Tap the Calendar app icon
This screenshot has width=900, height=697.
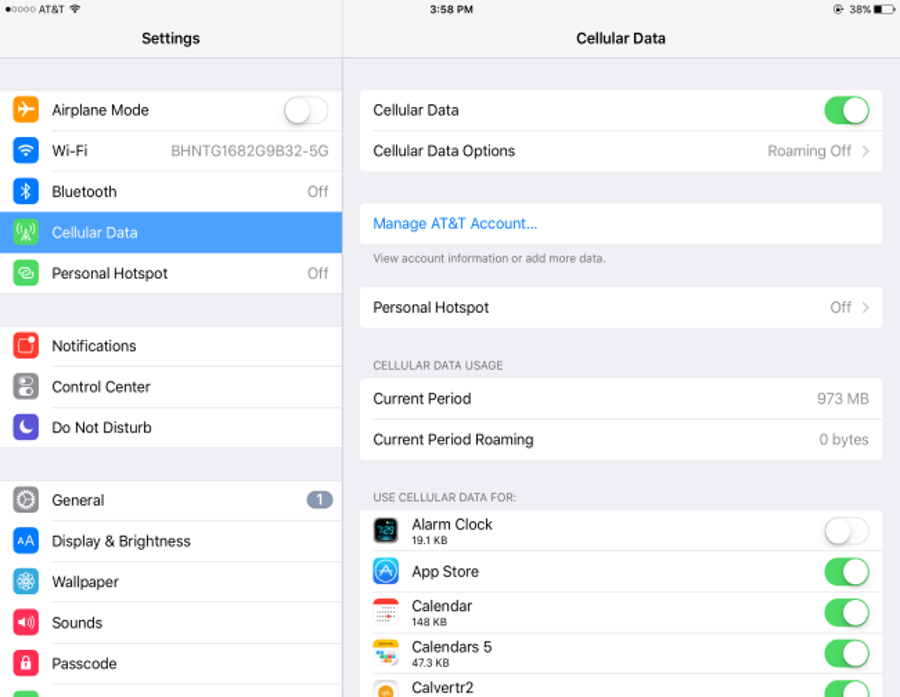(x=386, y=612)
